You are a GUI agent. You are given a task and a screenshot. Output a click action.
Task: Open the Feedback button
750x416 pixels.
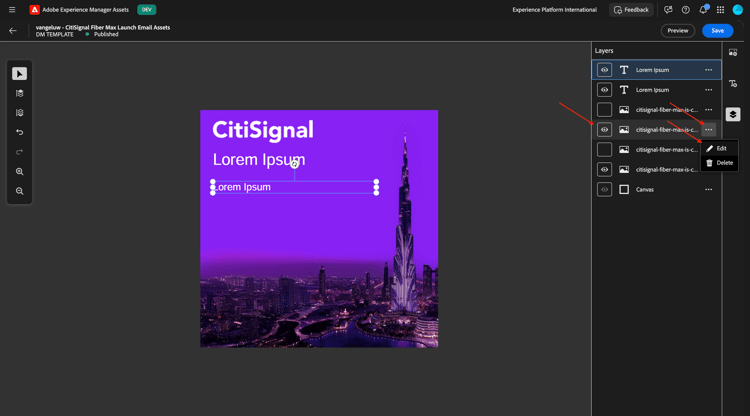click(x=631, y=10)
